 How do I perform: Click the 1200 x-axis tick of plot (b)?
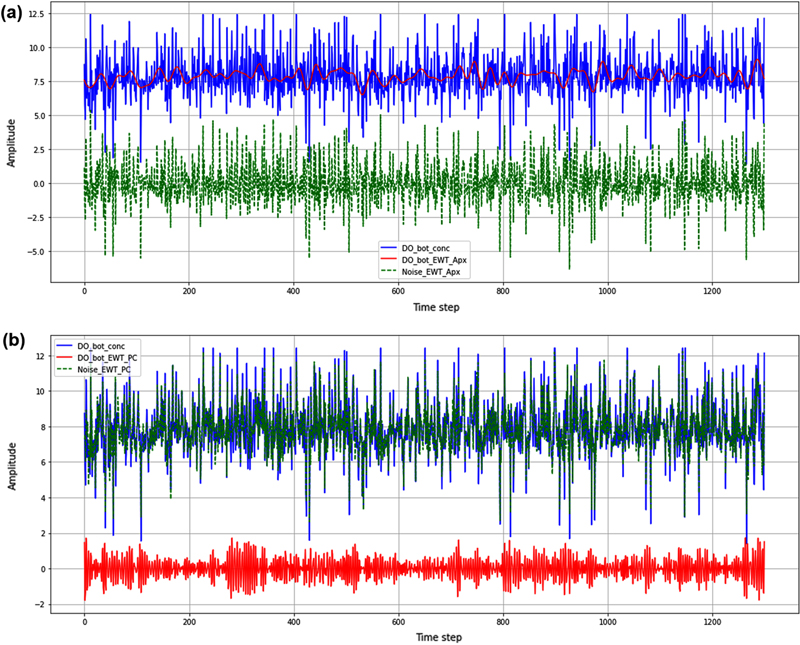point(712,622)
